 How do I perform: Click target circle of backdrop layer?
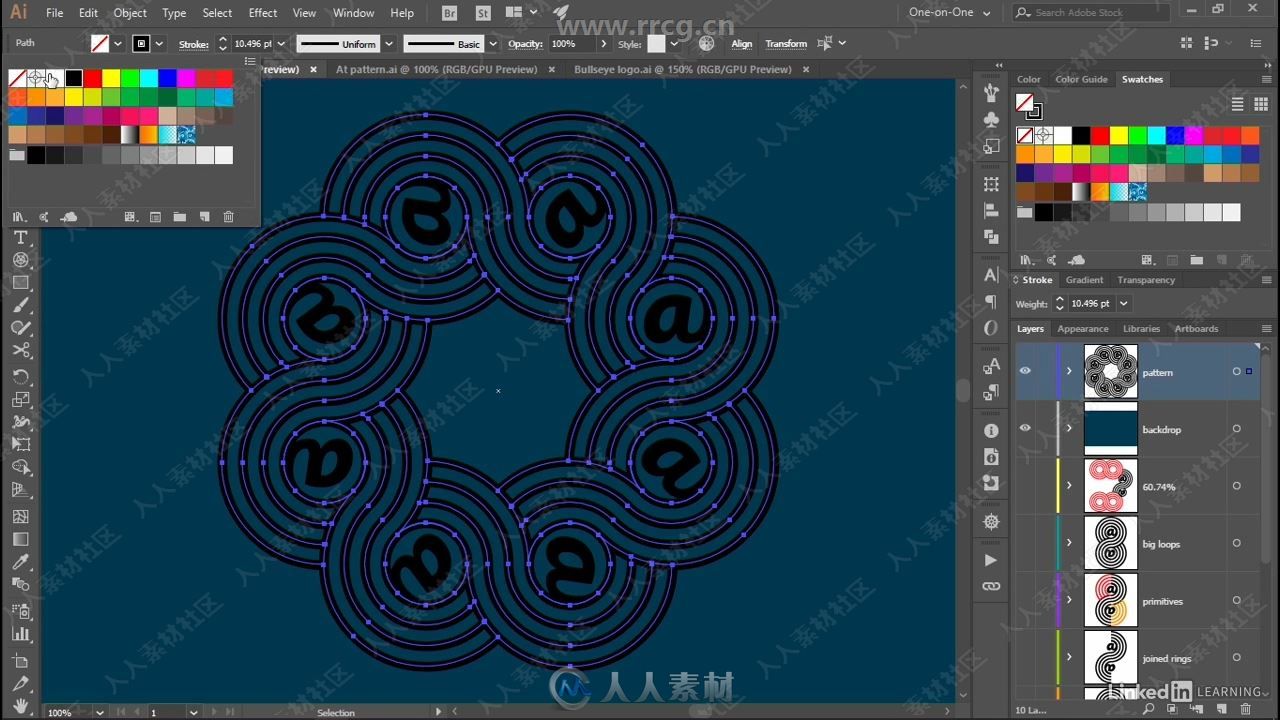(1237, 429)
